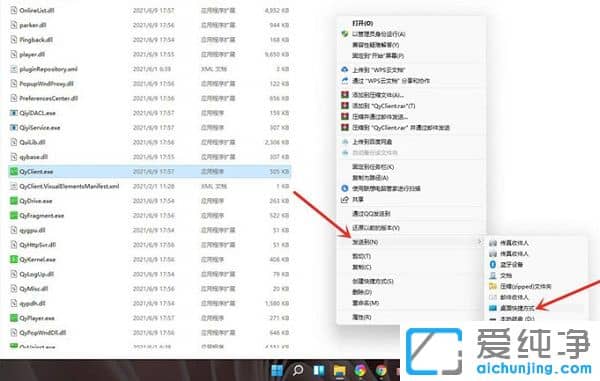Select 剪切(T) in the context menu
The image size is (600, 381).
point(361,256)
